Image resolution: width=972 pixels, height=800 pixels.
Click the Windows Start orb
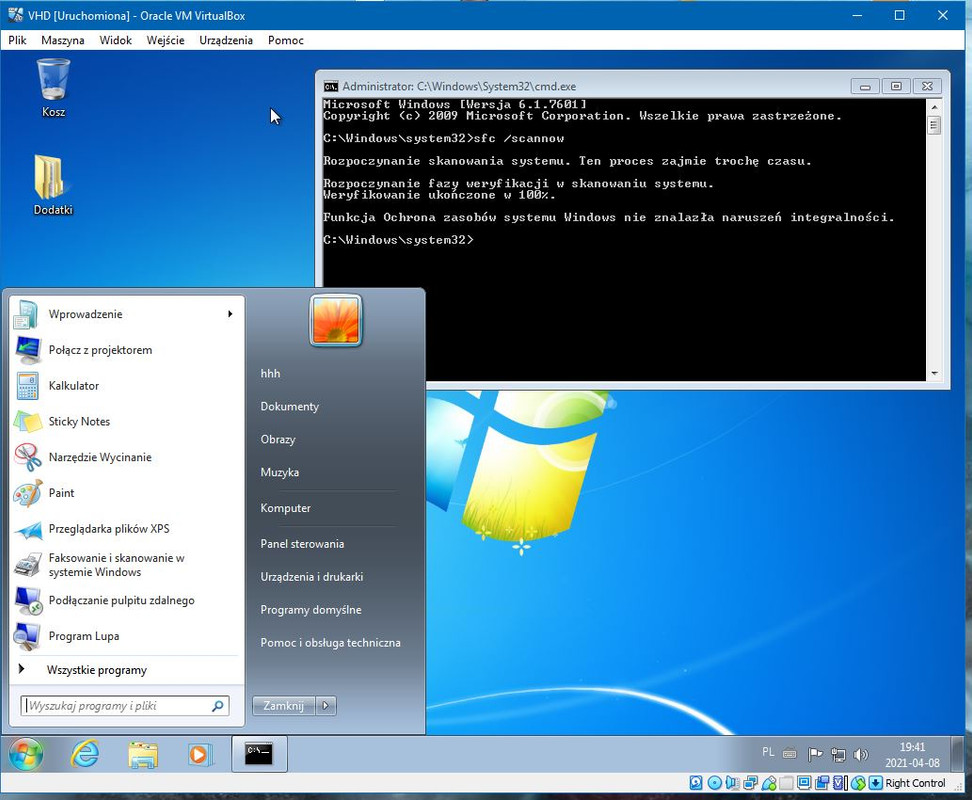pos(26,754)
